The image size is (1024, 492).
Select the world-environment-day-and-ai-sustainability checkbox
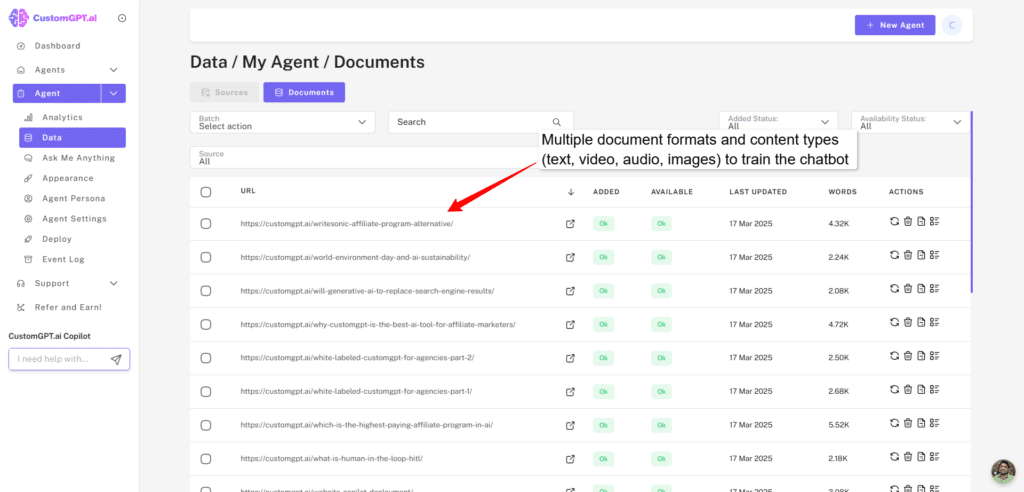pyautogui.click(x=206, y=257)
